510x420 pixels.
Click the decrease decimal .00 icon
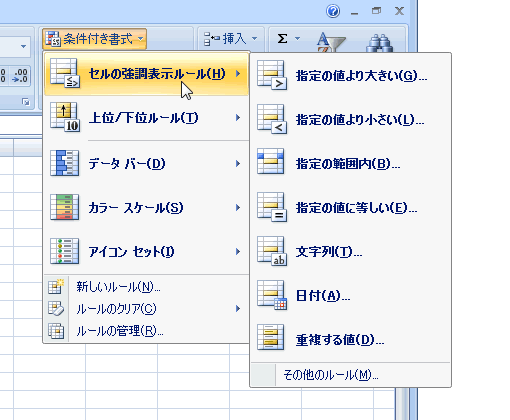20,75
